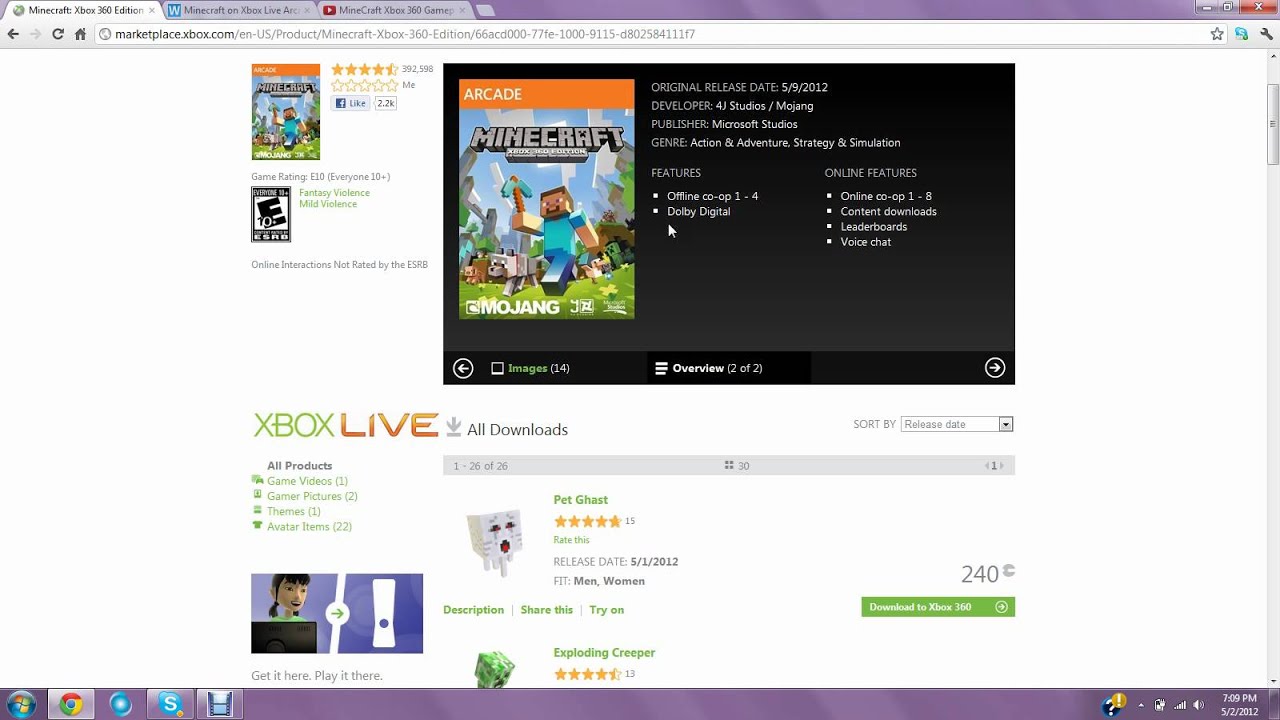Click page vertical scrollbar thumb
Image resolution: width=1280 pixels, height=720 pixels.
coord(1273,125)
